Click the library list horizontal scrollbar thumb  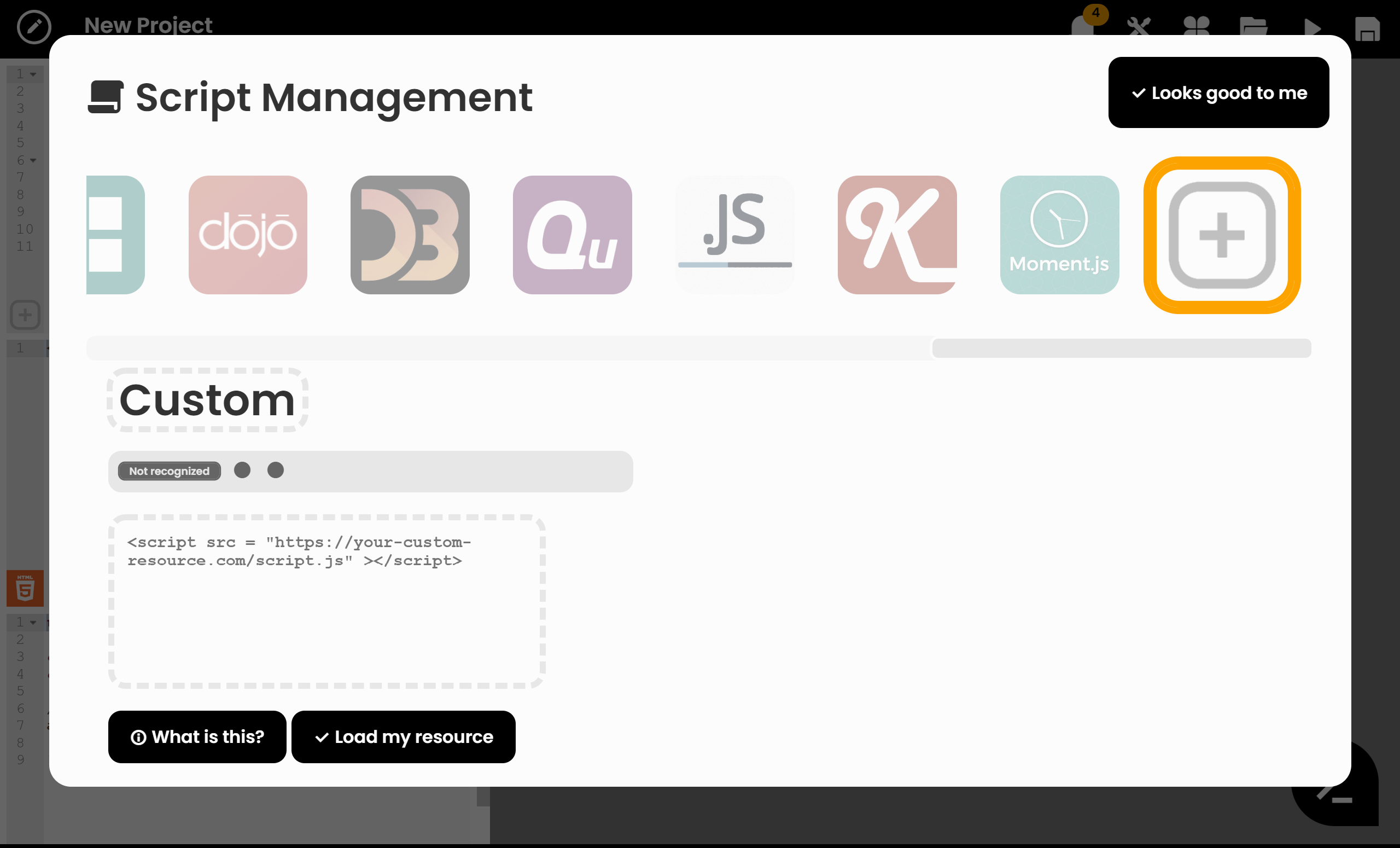[x=1122, y=348]
